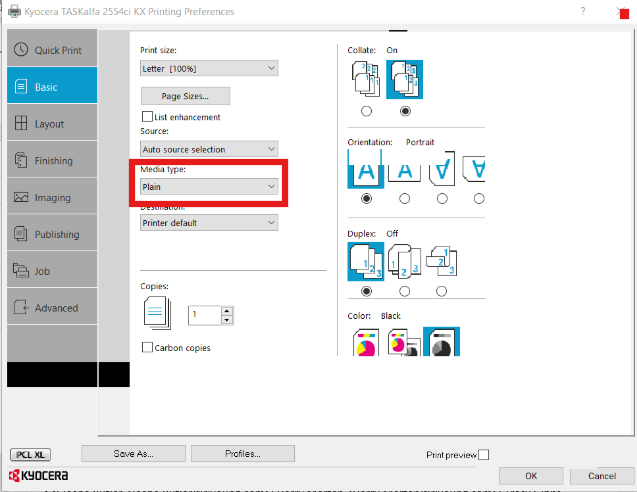Click the Copies number field

click(x=204, y=315)
